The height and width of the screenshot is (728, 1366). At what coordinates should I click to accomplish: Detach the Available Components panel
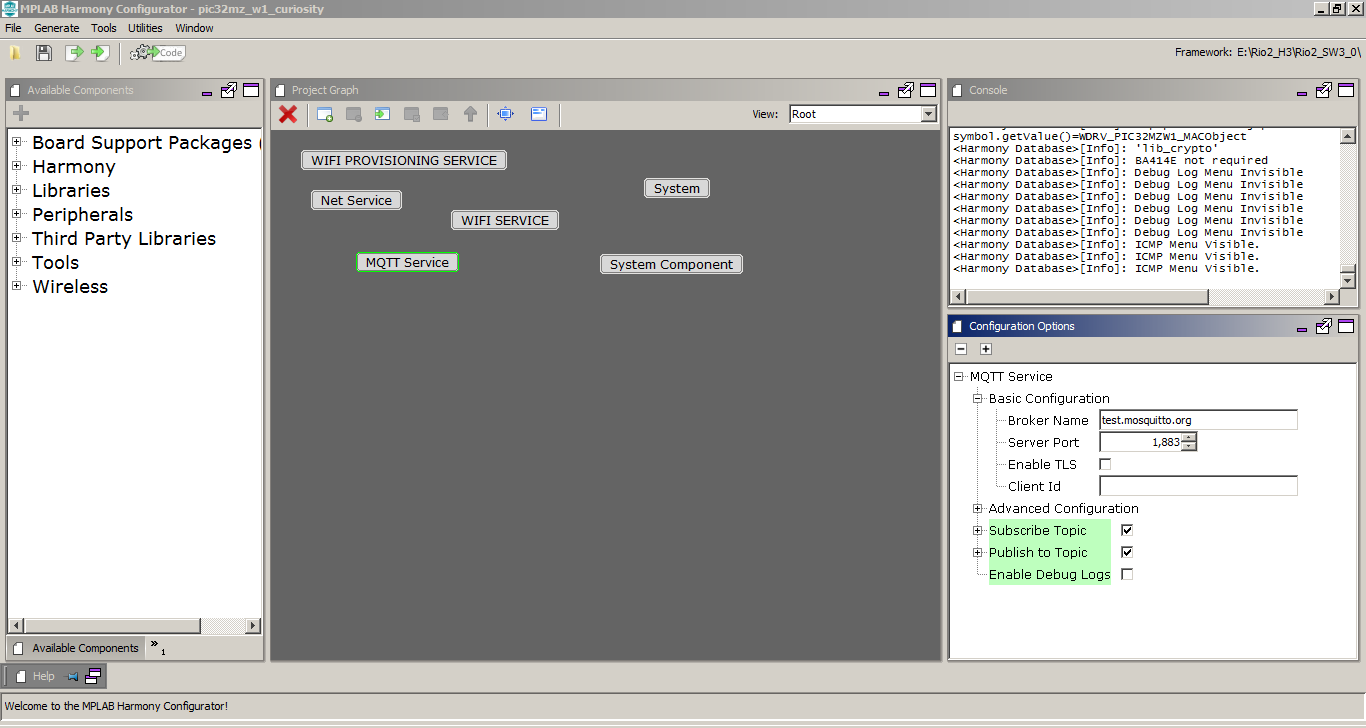point(229,90)
